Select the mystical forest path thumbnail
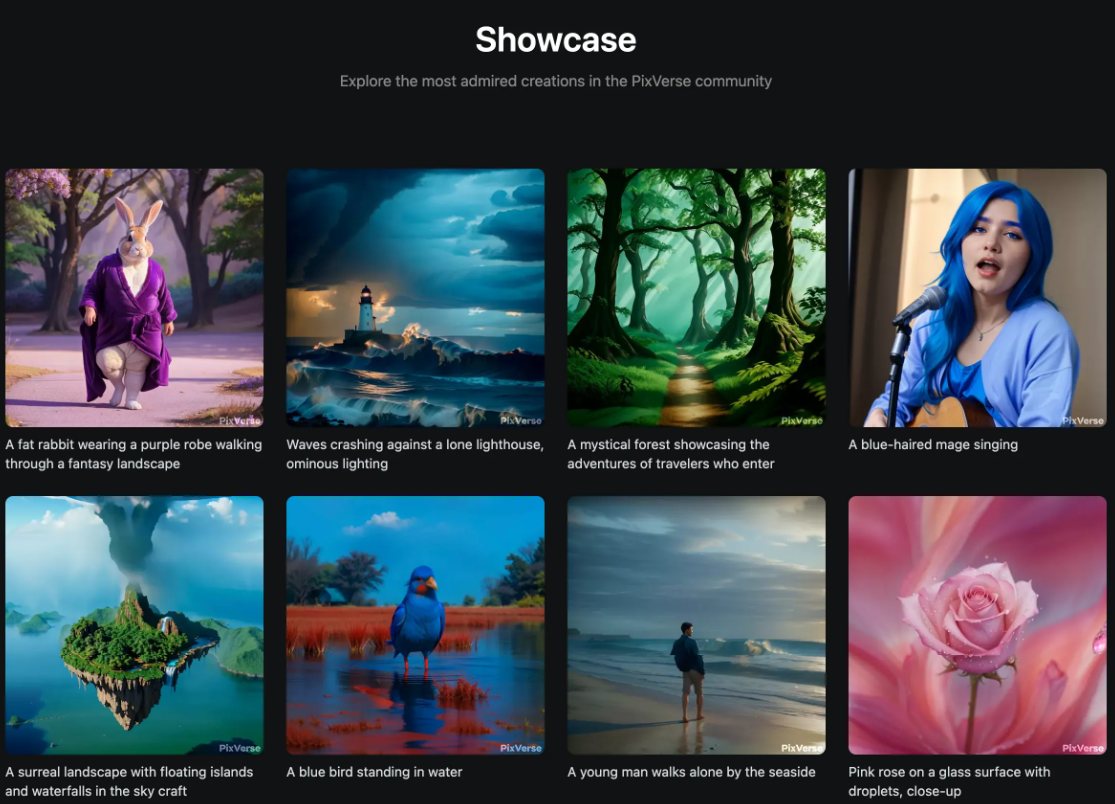Screen dimensions: 1115x804 point(696,297)
